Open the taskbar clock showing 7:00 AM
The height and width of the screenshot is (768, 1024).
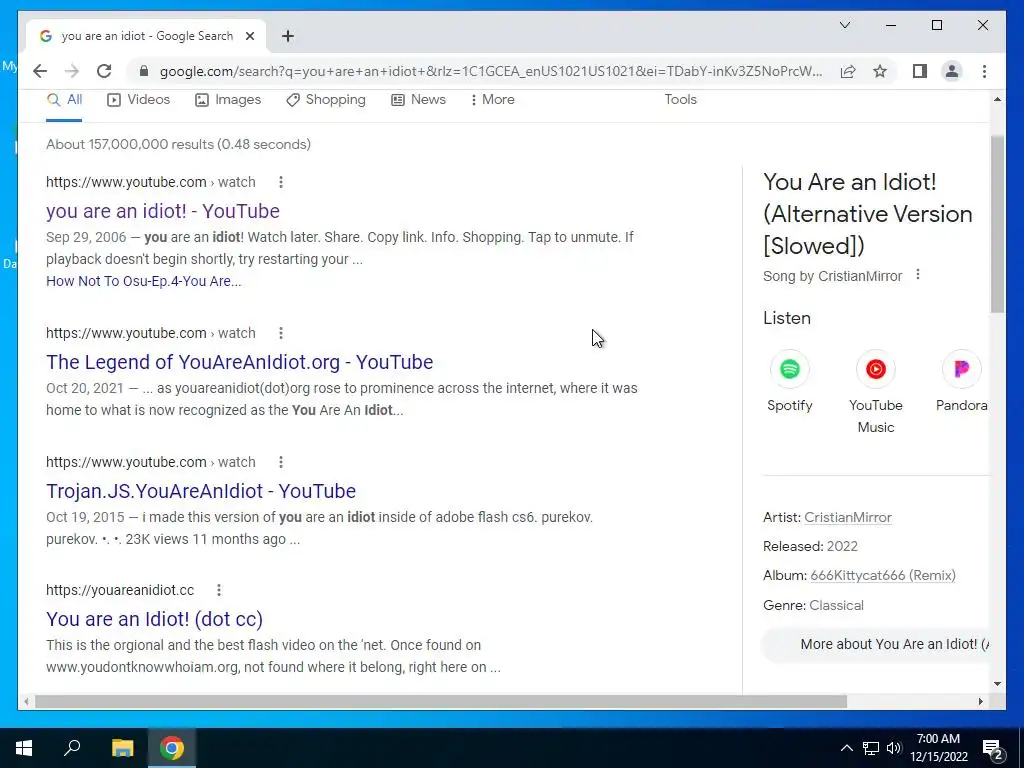pyautogui.click(x=938, y=748)
